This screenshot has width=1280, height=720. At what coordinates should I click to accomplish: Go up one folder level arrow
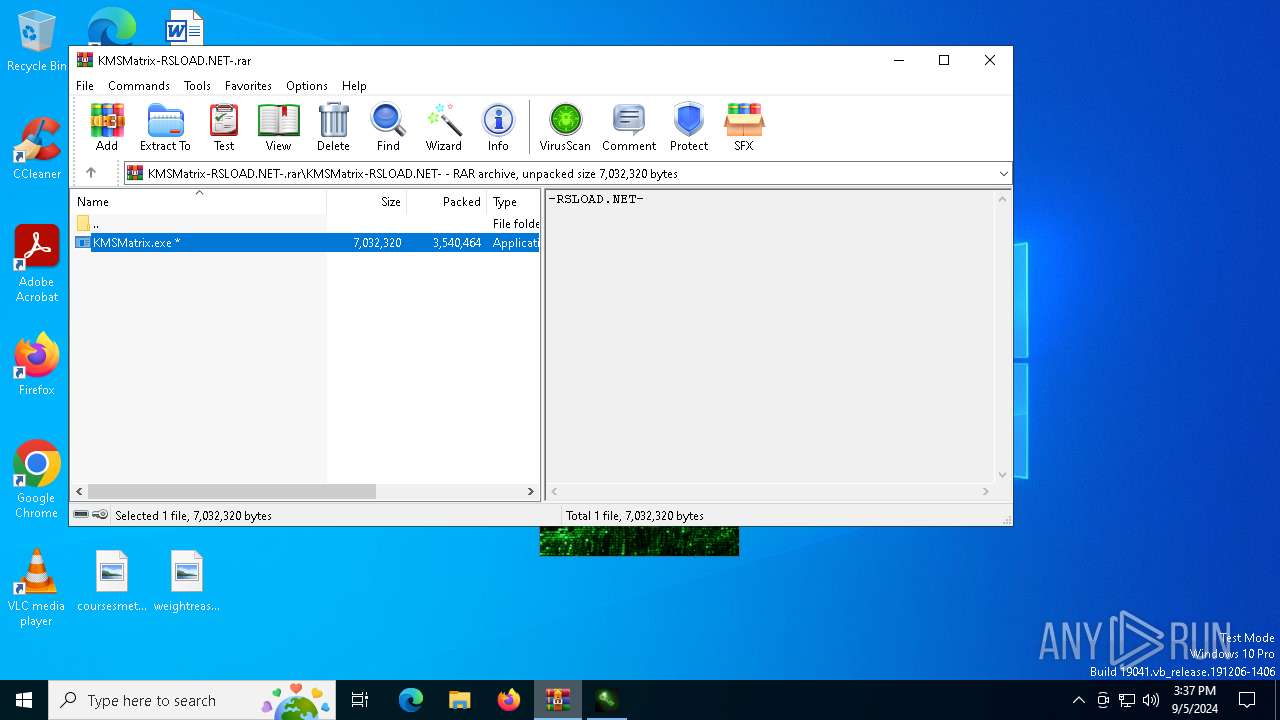[x=91, y=173]
